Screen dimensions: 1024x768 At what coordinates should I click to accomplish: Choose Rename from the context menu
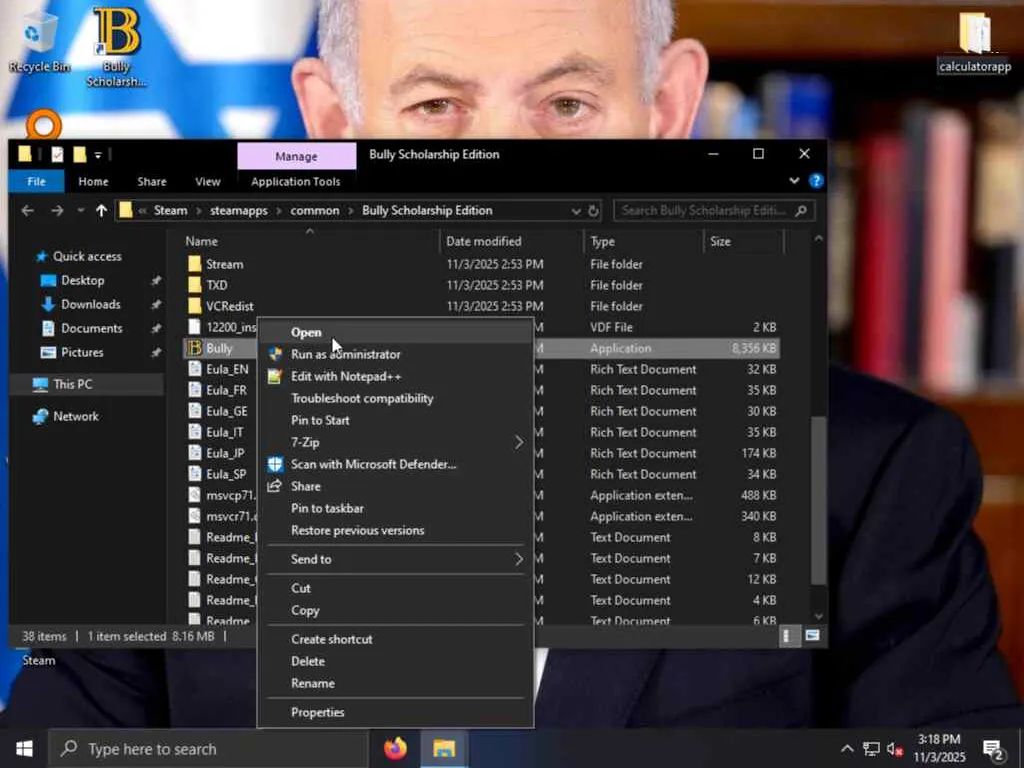coord(396,684)
